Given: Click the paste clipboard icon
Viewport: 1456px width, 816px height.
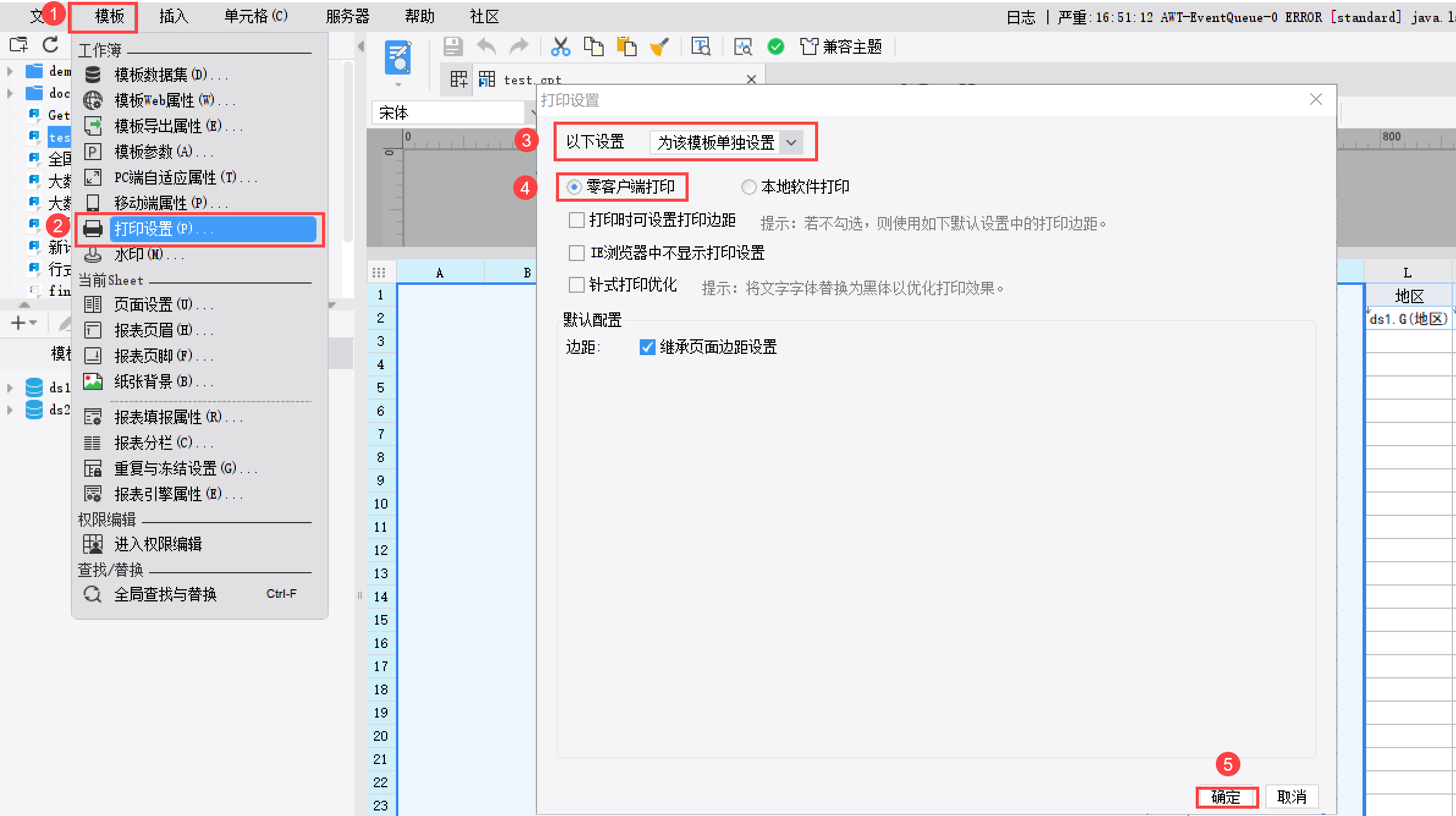Looking at the screenshot, I should (x=626, y=46).
